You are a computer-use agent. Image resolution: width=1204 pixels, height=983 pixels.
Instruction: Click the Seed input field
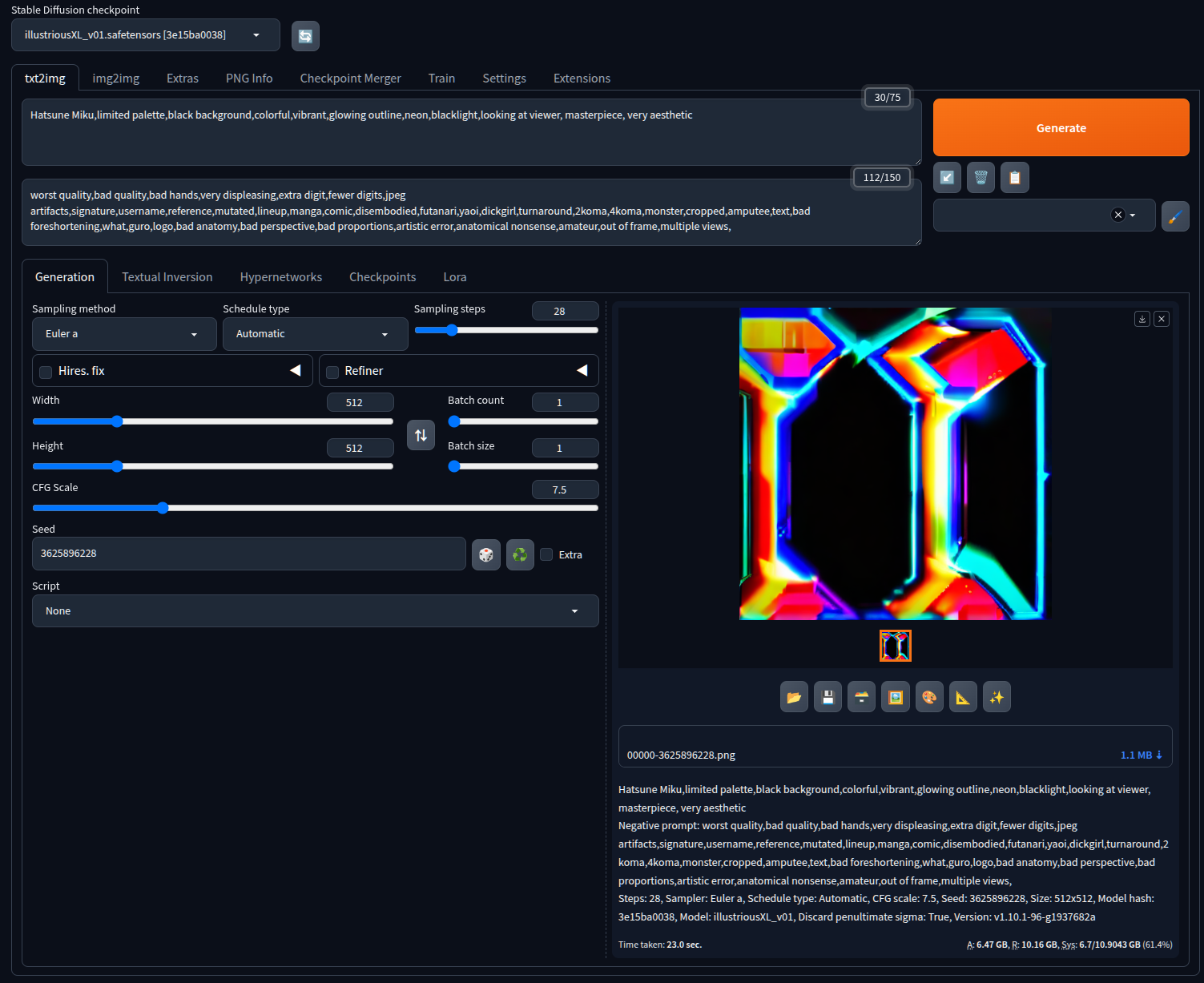pyautogui.click(x=249, y=554)
